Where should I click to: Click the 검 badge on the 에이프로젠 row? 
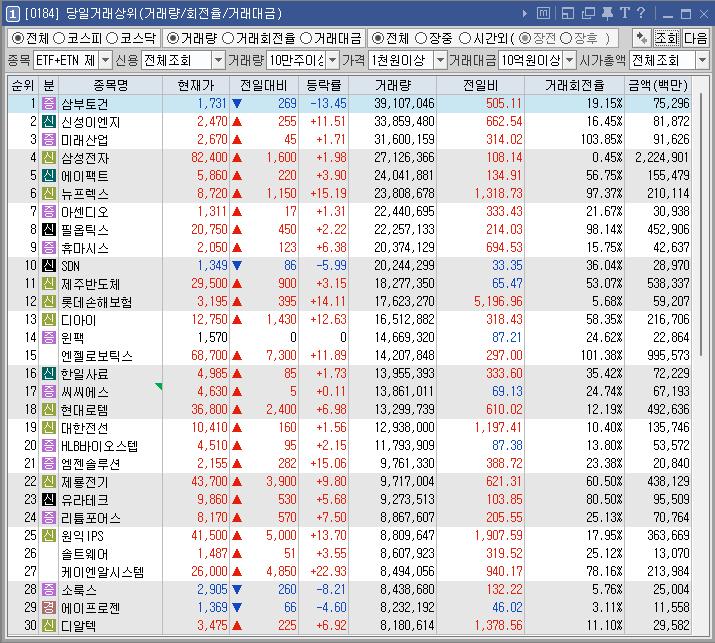[49, 607]
